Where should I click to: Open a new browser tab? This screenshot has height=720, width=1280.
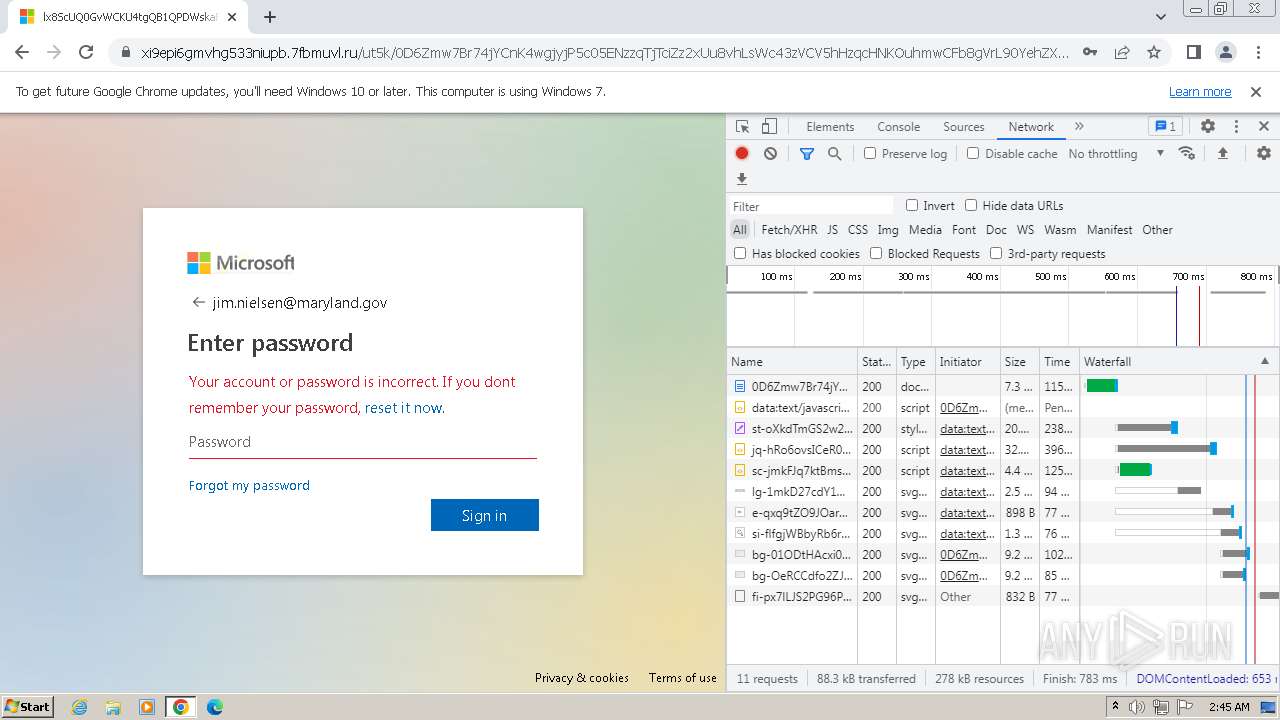point(270,17)
